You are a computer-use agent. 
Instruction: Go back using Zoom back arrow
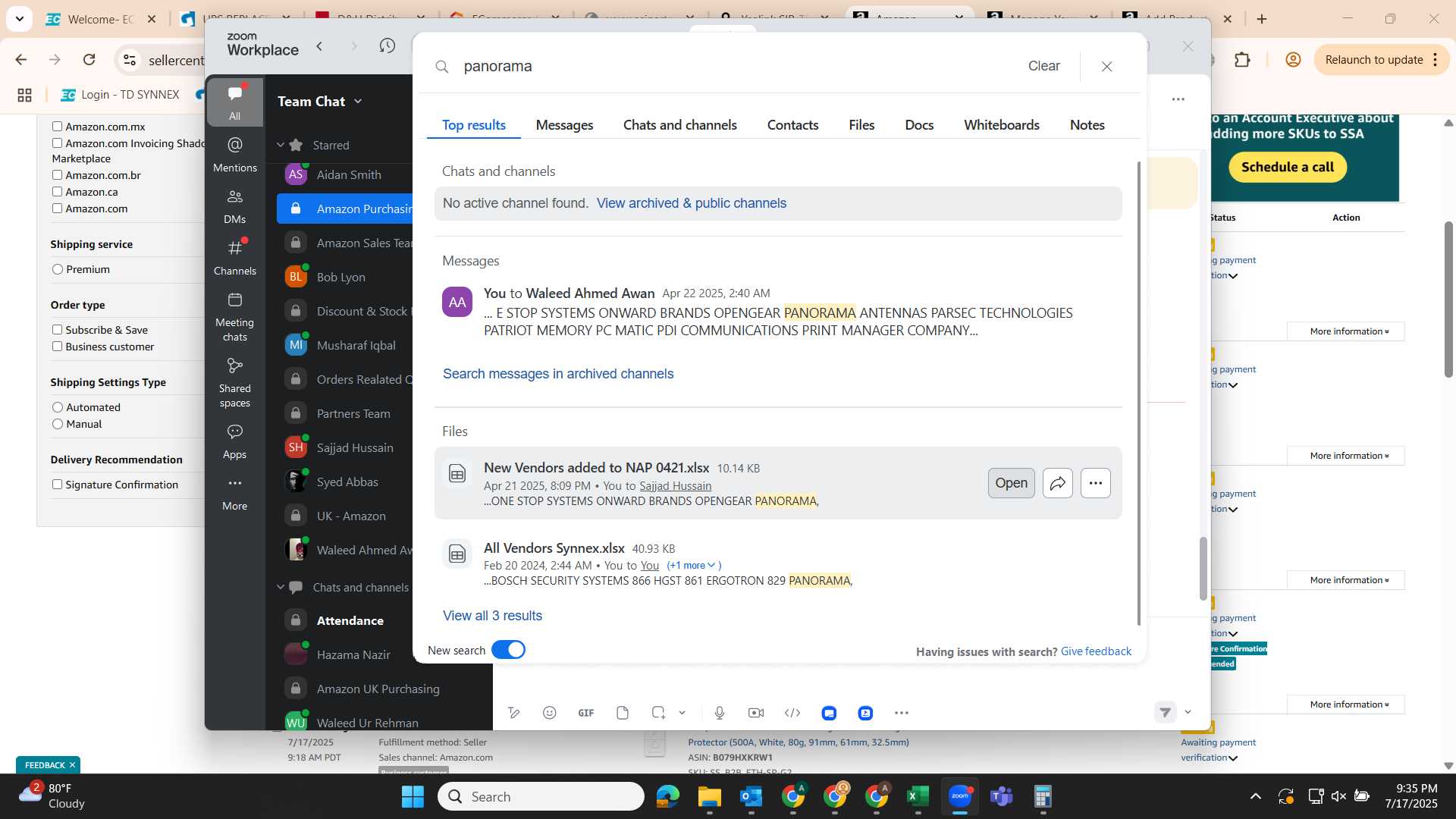[319, 46]
